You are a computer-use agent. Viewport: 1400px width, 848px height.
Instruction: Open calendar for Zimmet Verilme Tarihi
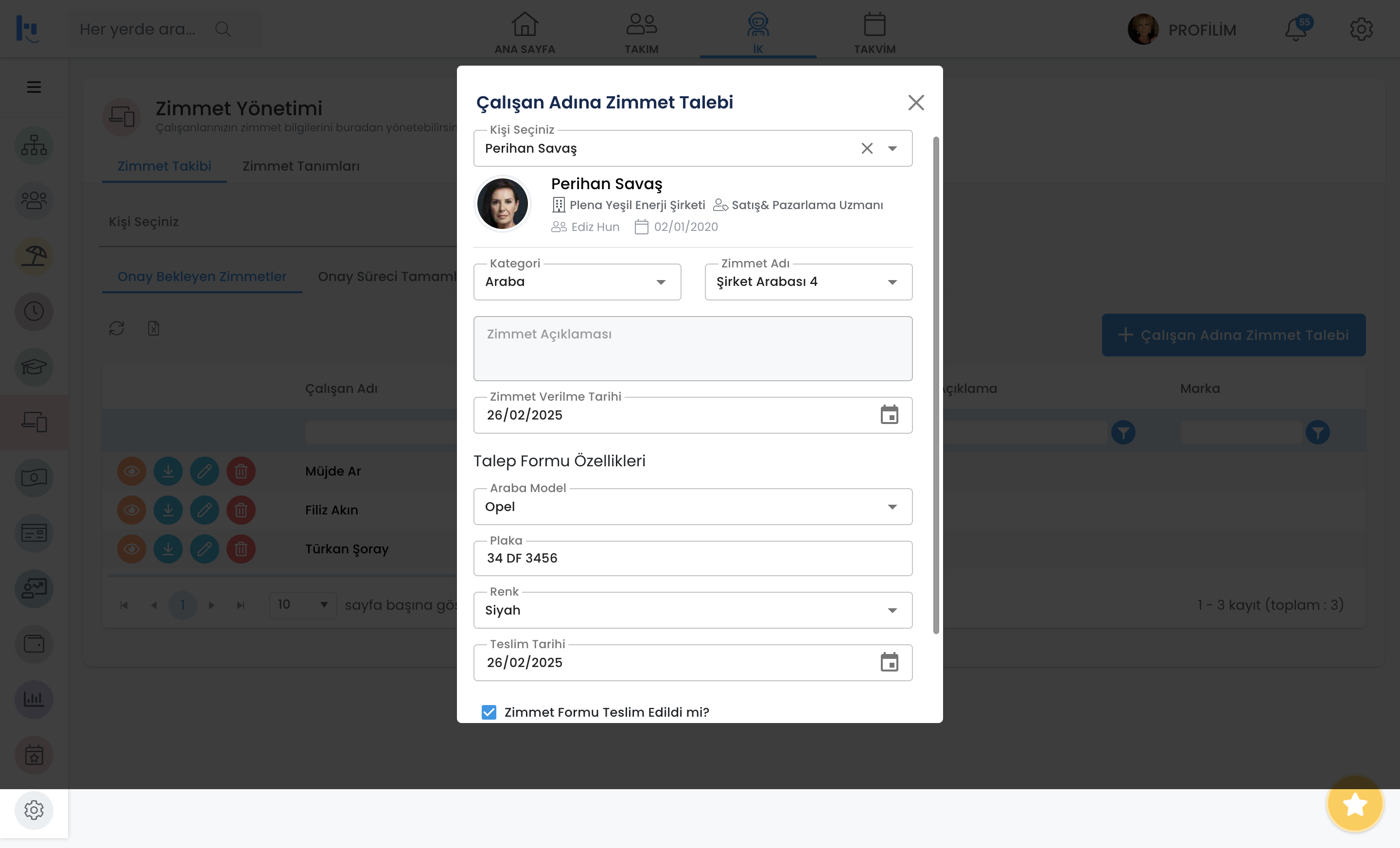click(x=889, y=415)
